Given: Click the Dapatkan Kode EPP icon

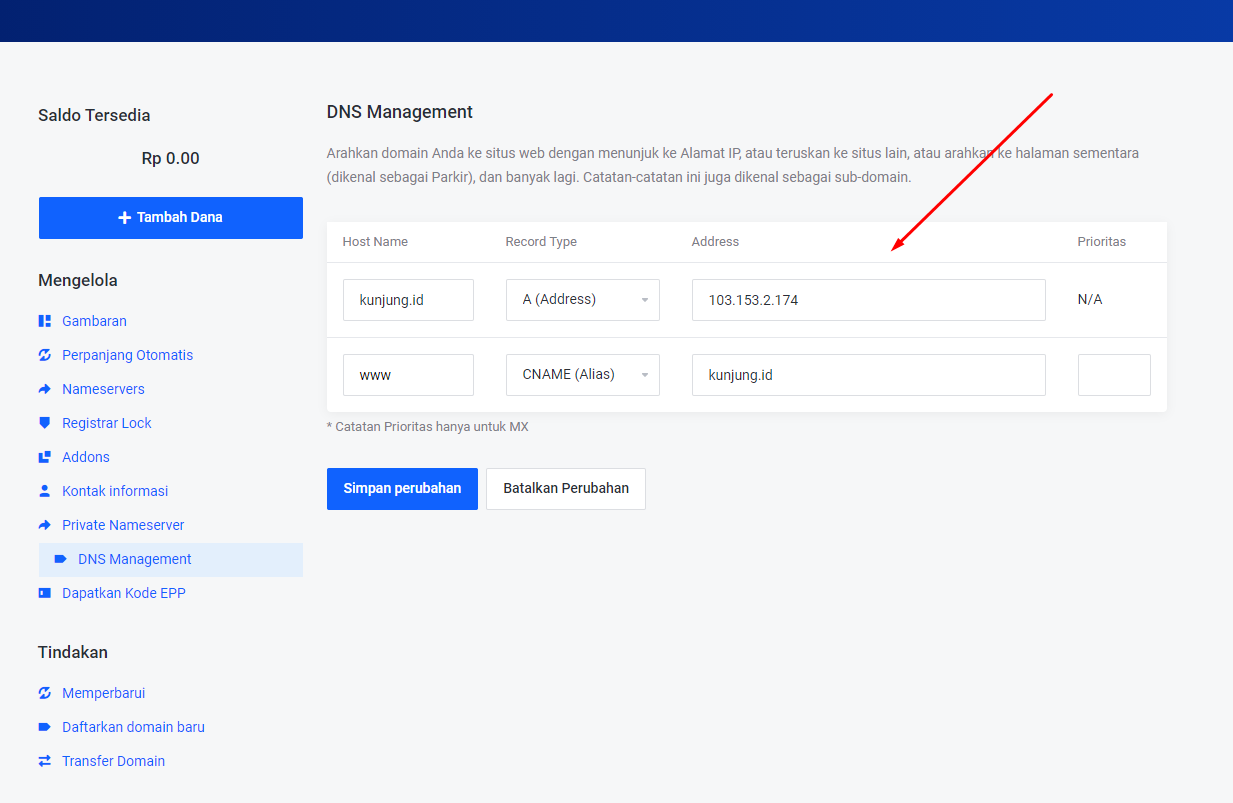Looking at the screenshot, I should click(x=44, y=593).
